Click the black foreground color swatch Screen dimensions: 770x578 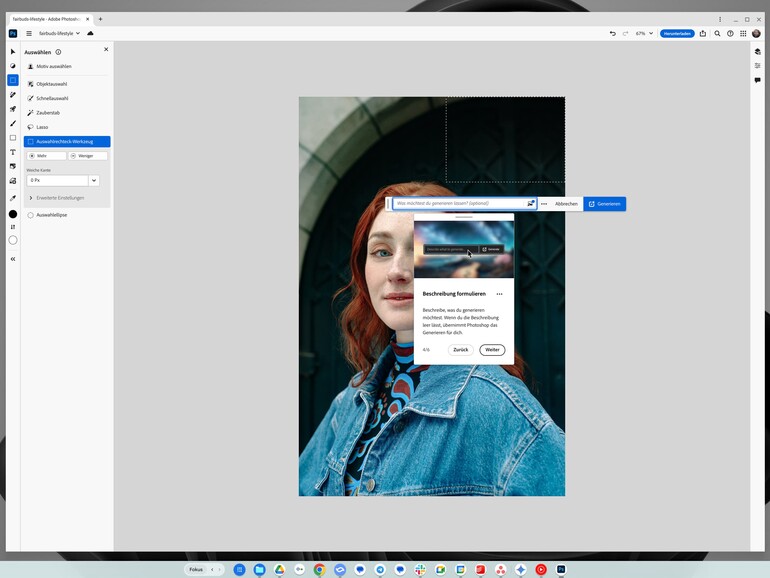tap(13, 214)
